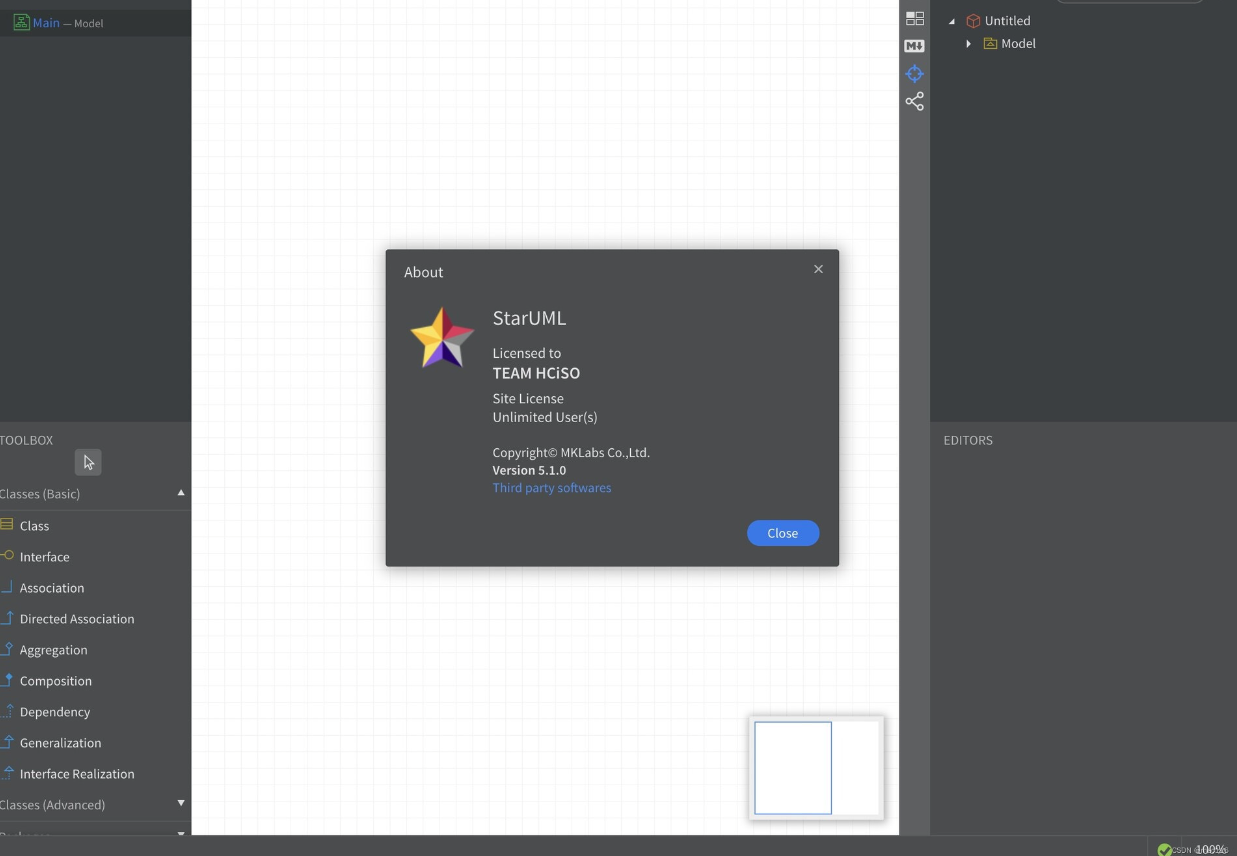Click the crosshair target sidebar icon
This screenshot has height=856, width=1237.
pyautogui.click(x=915, y=74)
